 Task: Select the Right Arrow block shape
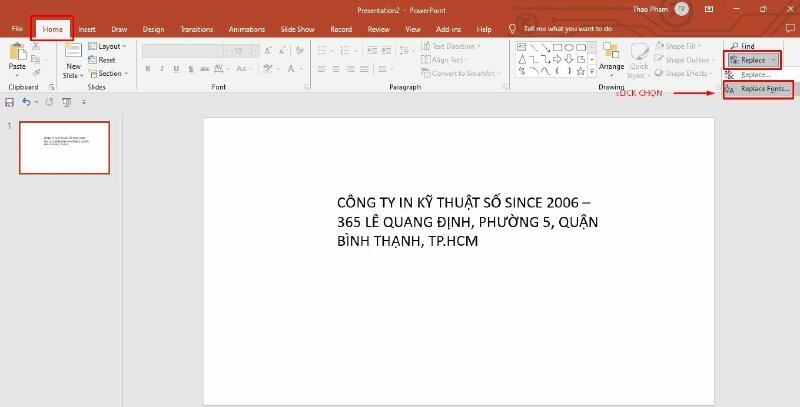click(557, 60)
